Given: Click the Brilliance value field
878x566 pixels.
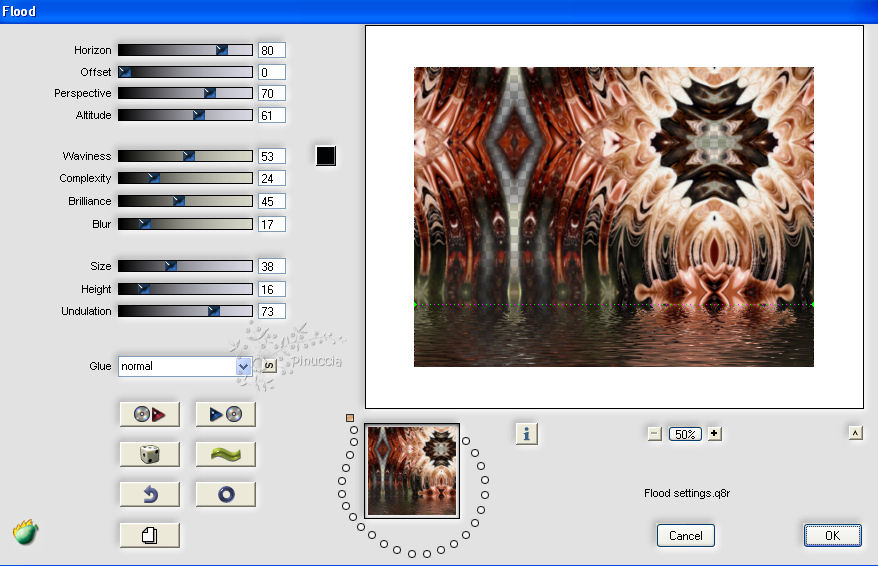Looking at the screenshot, I should coord(272,202).
